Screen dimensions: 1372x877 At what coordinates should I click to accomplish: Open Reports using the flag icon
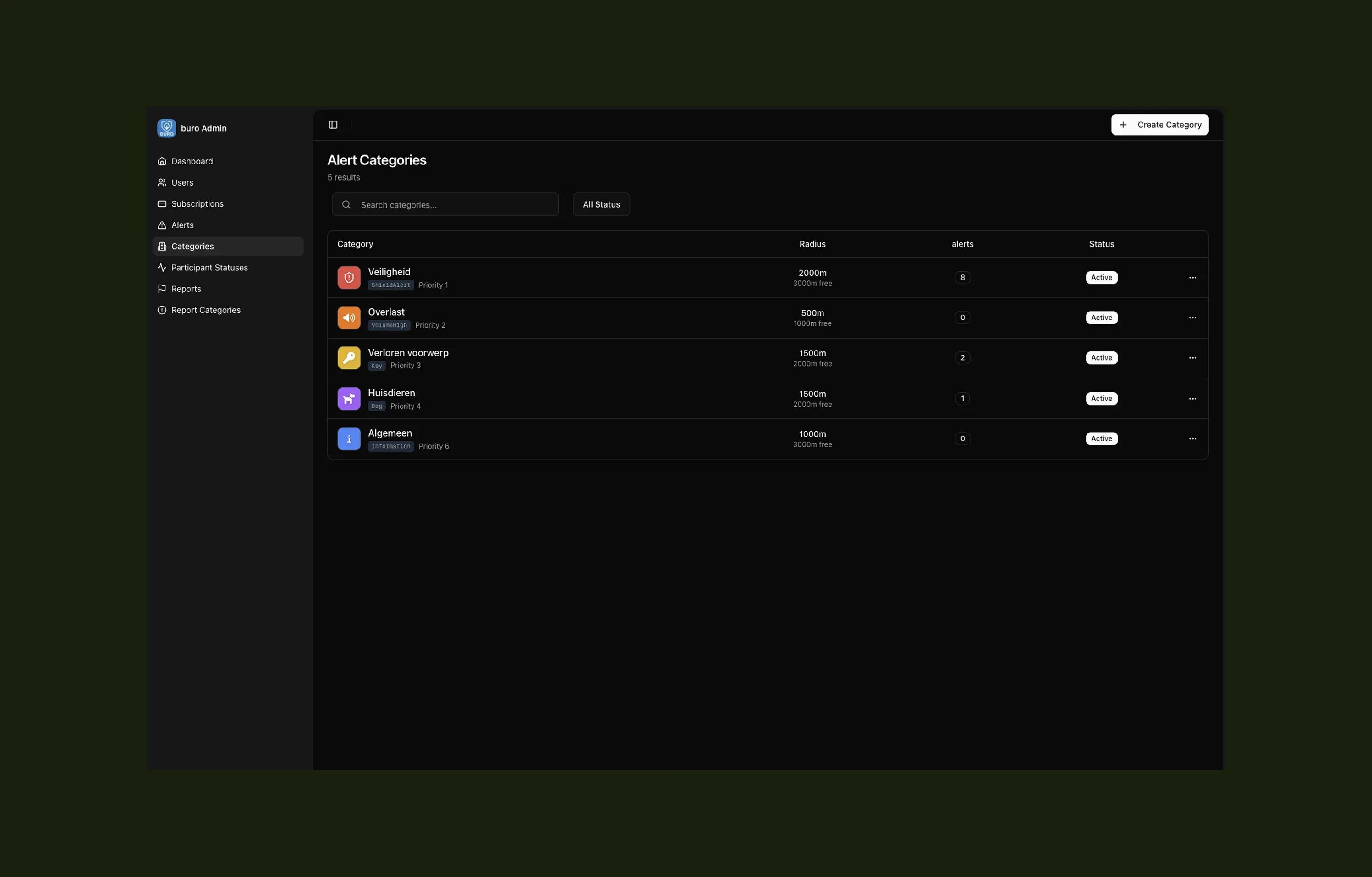point(162,288)
